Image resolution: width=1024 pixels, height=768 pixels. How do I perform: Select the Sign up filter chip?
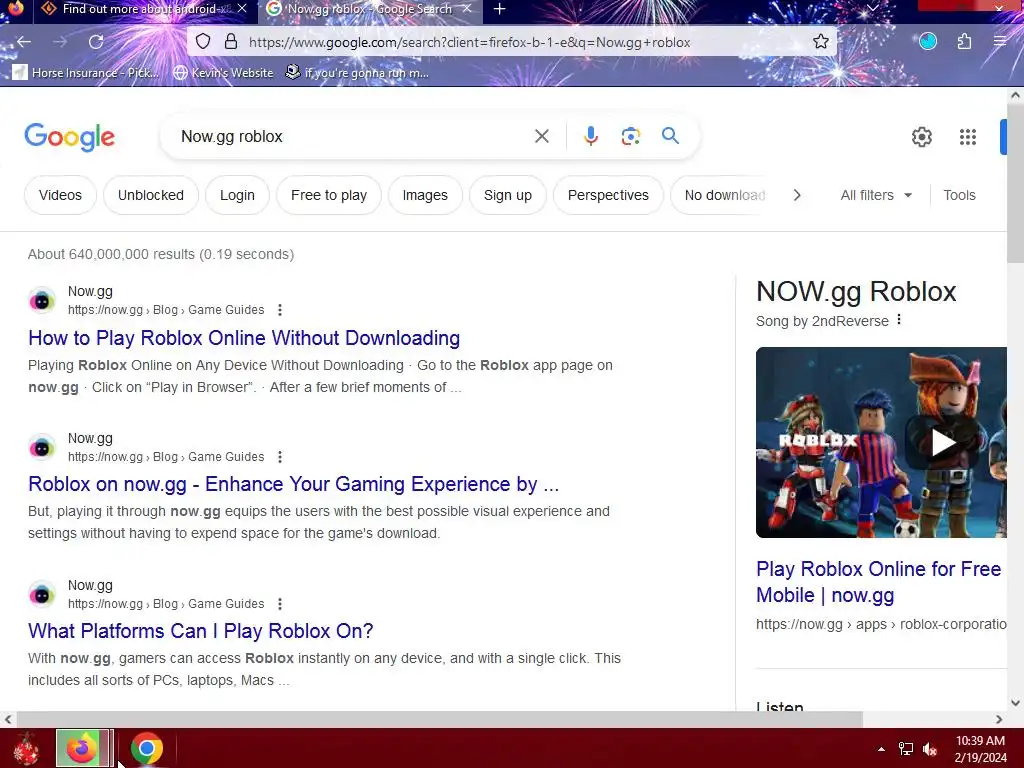coord(507,195)
